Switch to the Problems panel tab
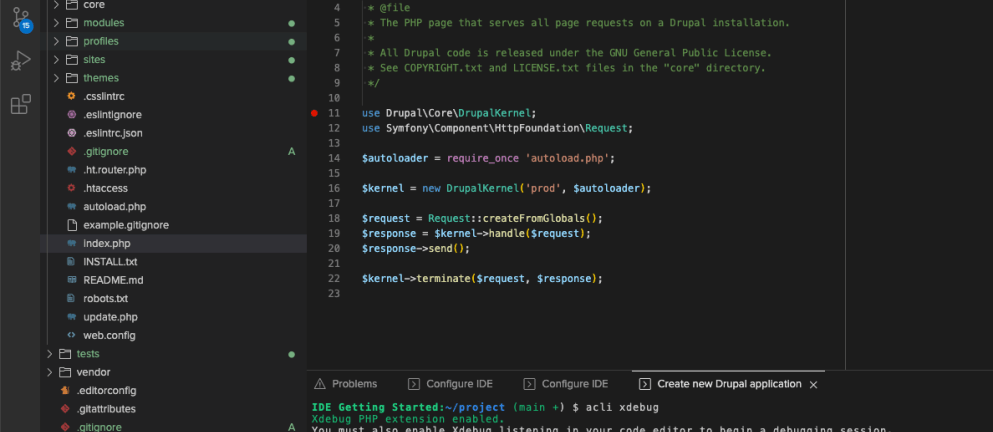The width and height of the screenshot is (993, 432). [345, 384]
